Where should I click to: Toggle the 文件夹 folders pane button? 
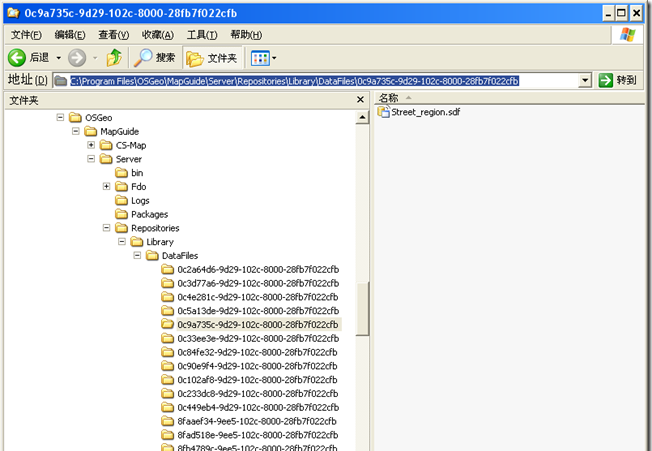tap(212, 58)
